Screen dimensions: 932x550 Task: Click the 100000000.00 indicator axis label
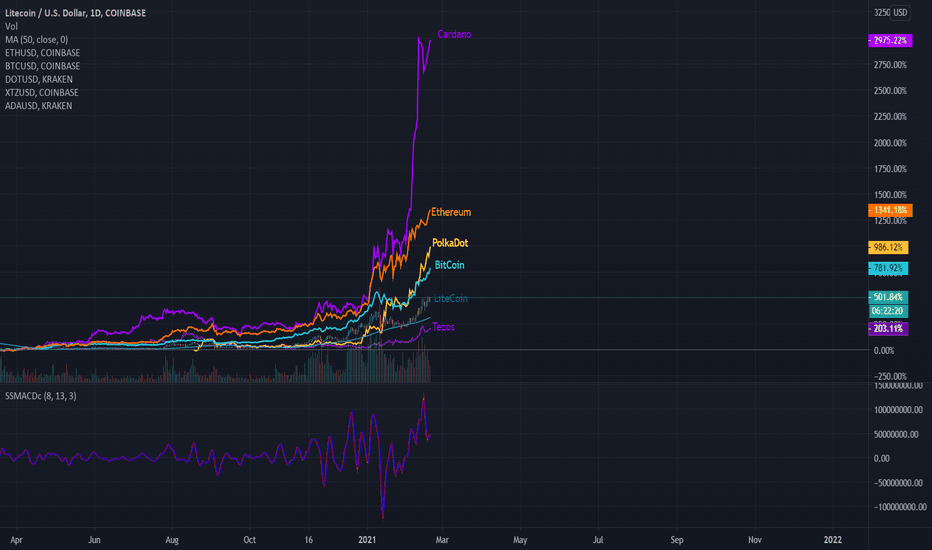(898, 410)
